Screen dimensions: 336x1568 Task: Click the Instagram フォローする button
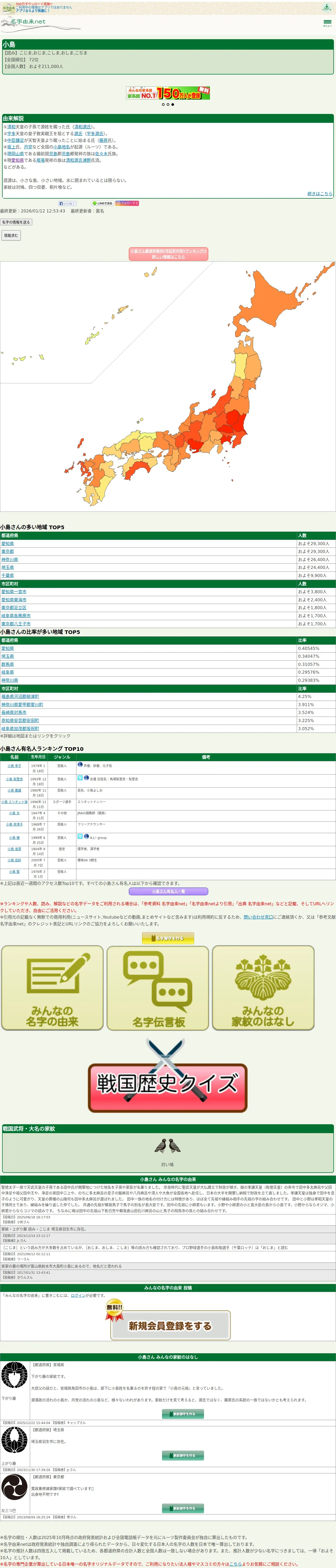[127, 203]
